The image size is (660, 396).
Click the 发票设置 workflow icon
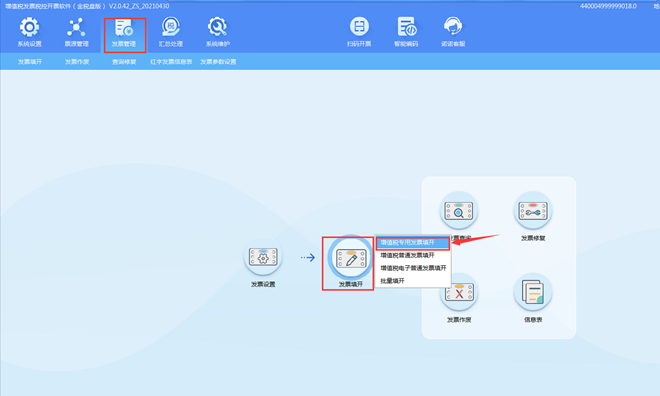(x=263, y=257)
